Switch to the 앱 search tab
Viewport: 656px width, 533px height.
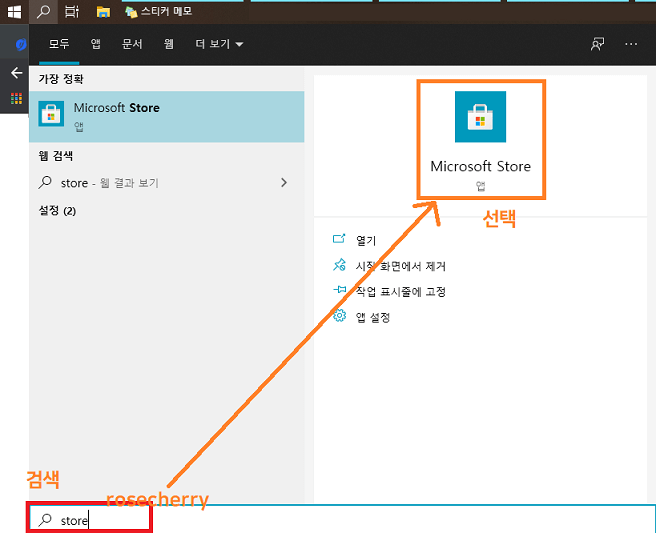coord(96,44)
